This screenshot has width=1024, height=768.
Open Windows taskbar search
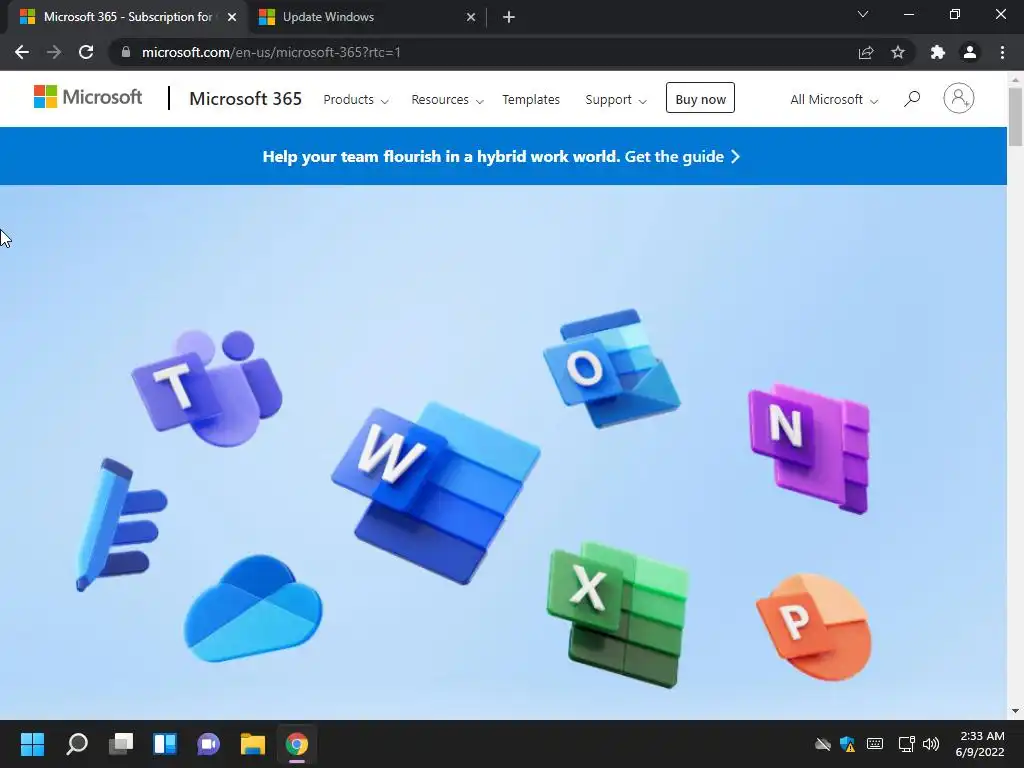click(x=77, y=744)
